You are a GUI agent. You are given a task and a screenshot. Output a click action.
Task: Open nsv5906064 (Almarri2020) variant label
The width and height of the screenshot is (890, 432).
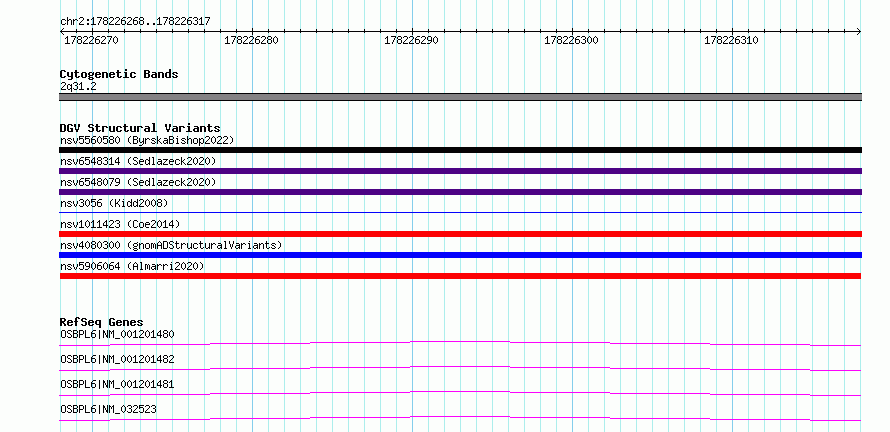click(132, 266)
